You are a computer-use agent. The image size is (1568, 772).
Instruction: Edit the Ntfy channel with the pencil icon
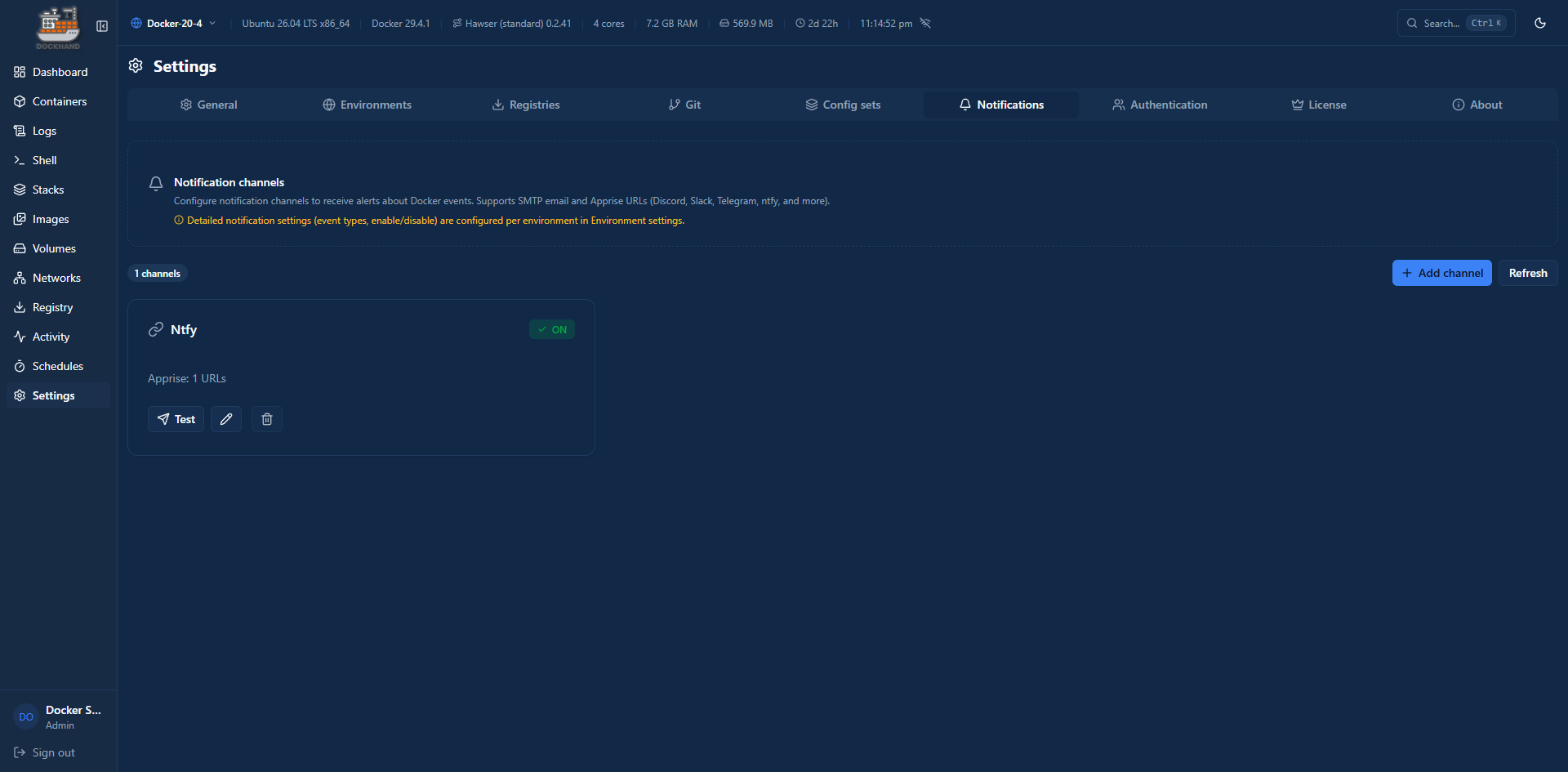(x=226, y=419)
